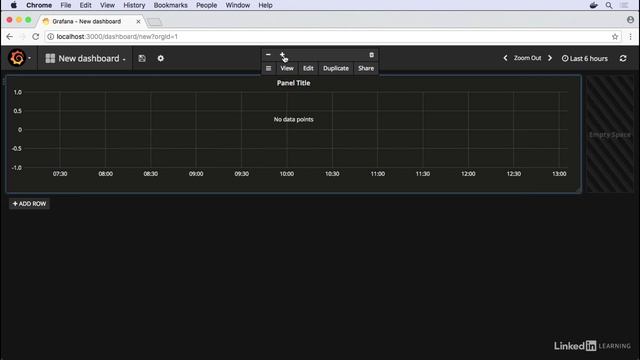This screenshot has height=360, width=640.
Task: Open the Grafana logo main menu
Action: [x=17, y=58]
